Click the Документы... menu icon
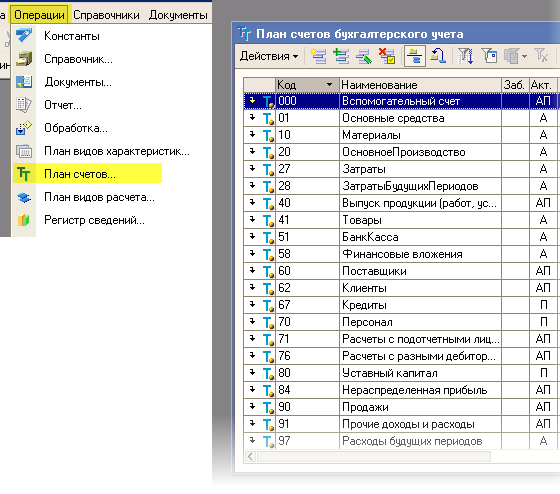560x494 pixels. pyautogui.click(x=24, y=81)
